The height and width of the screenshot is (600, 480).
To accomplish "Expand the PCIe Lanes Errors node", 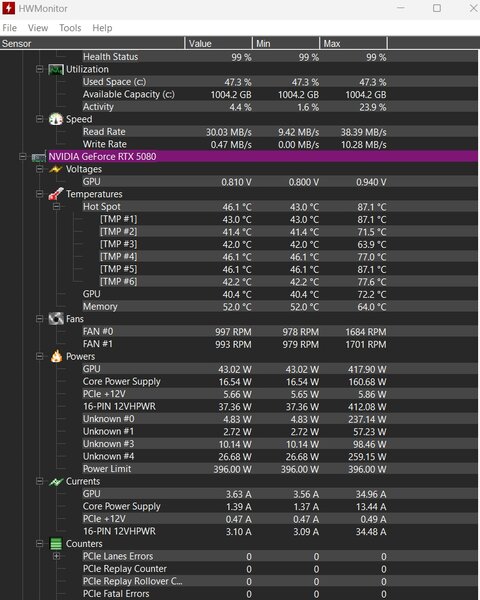I will coord(56,556).
